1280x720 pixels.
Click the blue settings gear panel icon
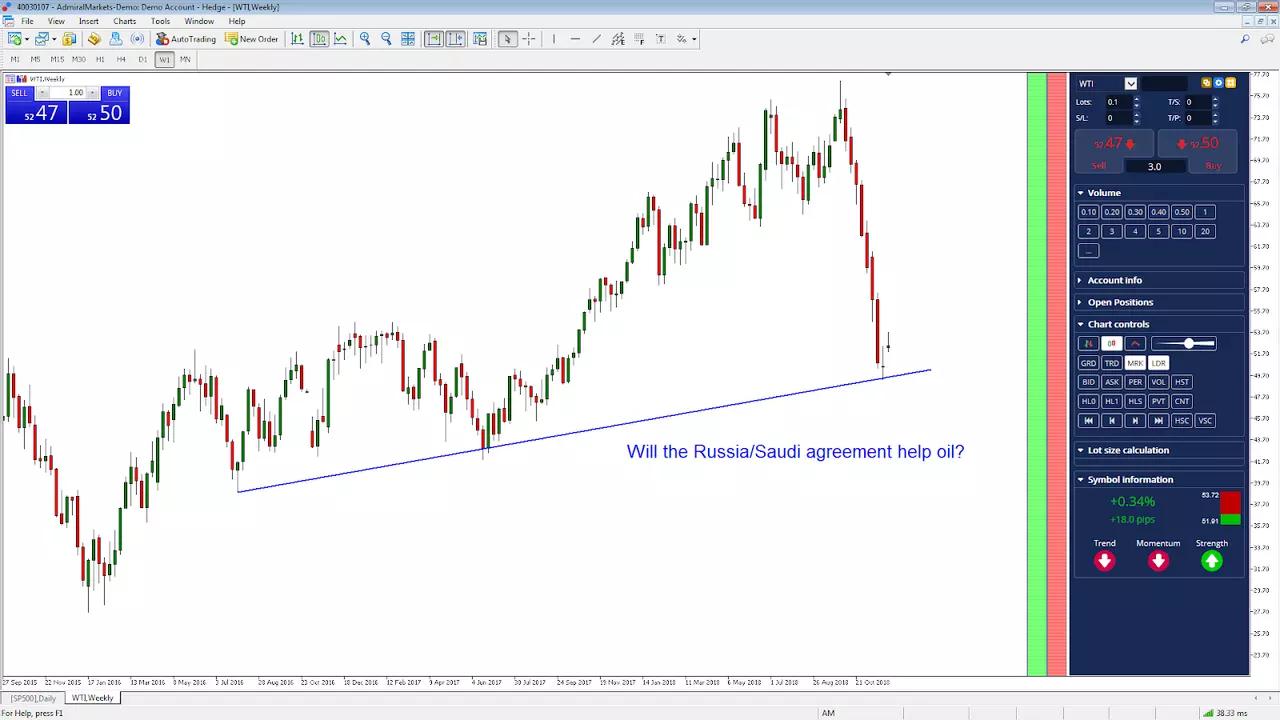tap(1218, 83)
